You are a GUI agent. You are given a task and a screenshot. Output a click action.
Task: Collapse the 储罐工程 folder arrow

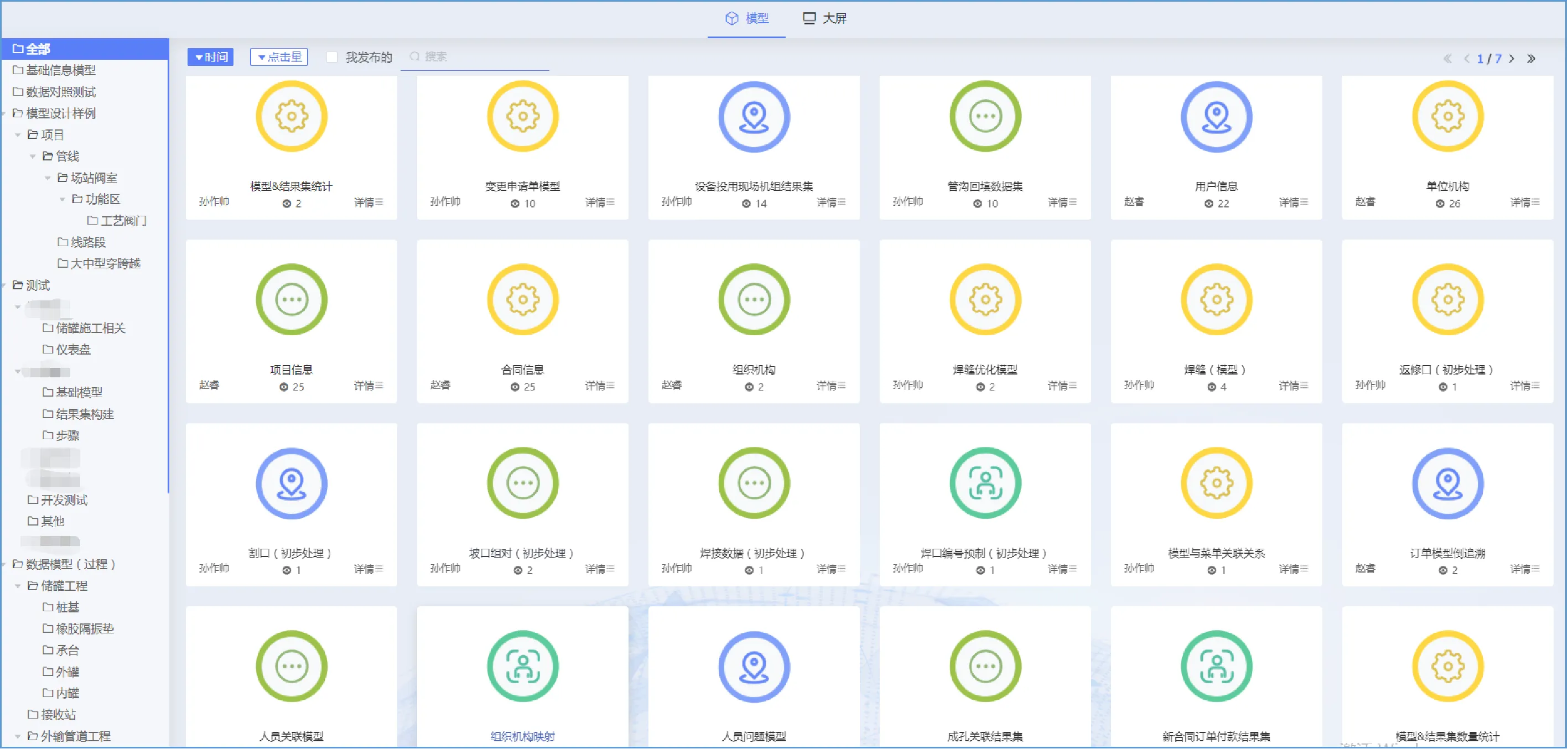(x=18, y=586)
